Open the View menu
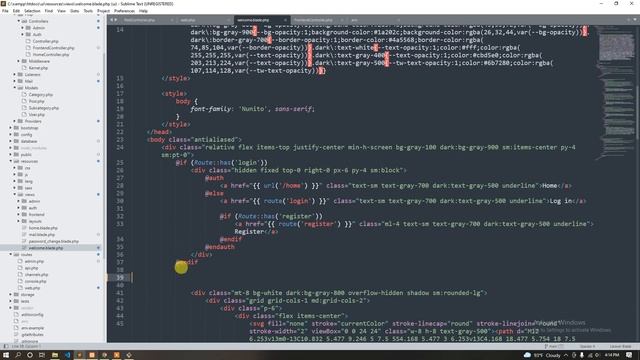Viewport: 640px width, 360px height. click(x=61, y=11)
